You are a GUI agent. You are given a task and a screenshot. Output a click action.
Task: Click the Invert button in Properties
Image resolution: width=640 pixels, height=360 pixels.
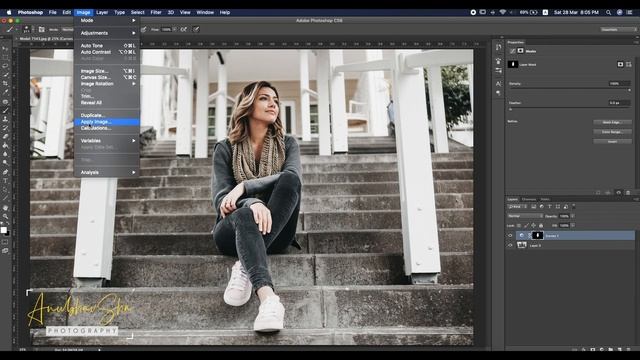pos(612,142)
